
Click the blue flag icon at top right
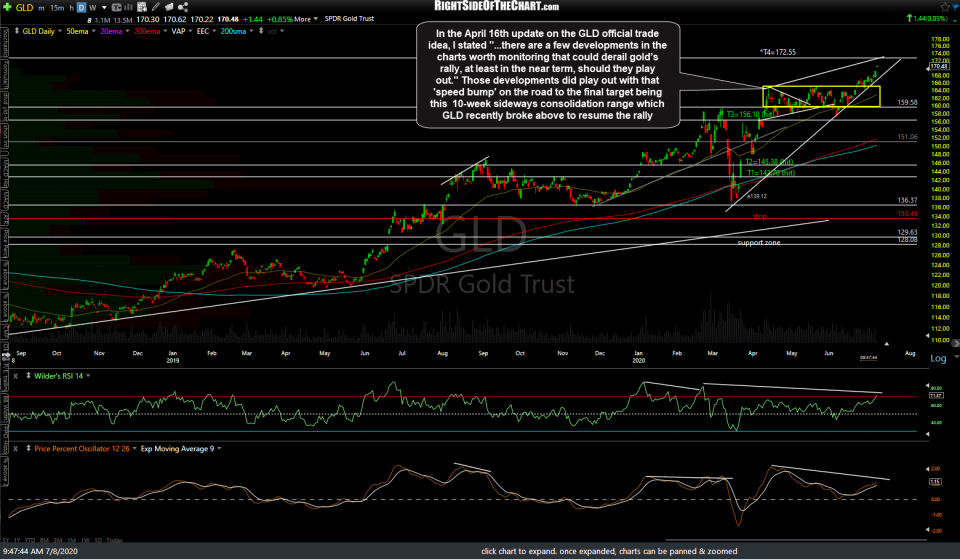click(954, 7)
